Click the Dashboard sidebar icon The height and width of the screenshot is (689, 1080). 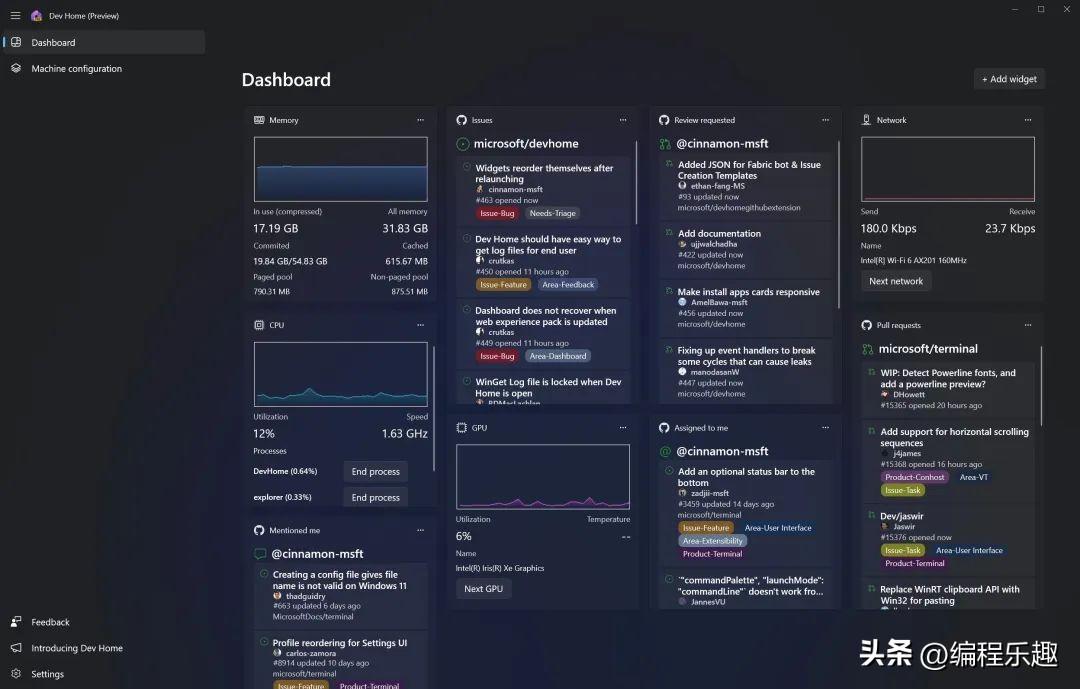(x=16, y=42)
